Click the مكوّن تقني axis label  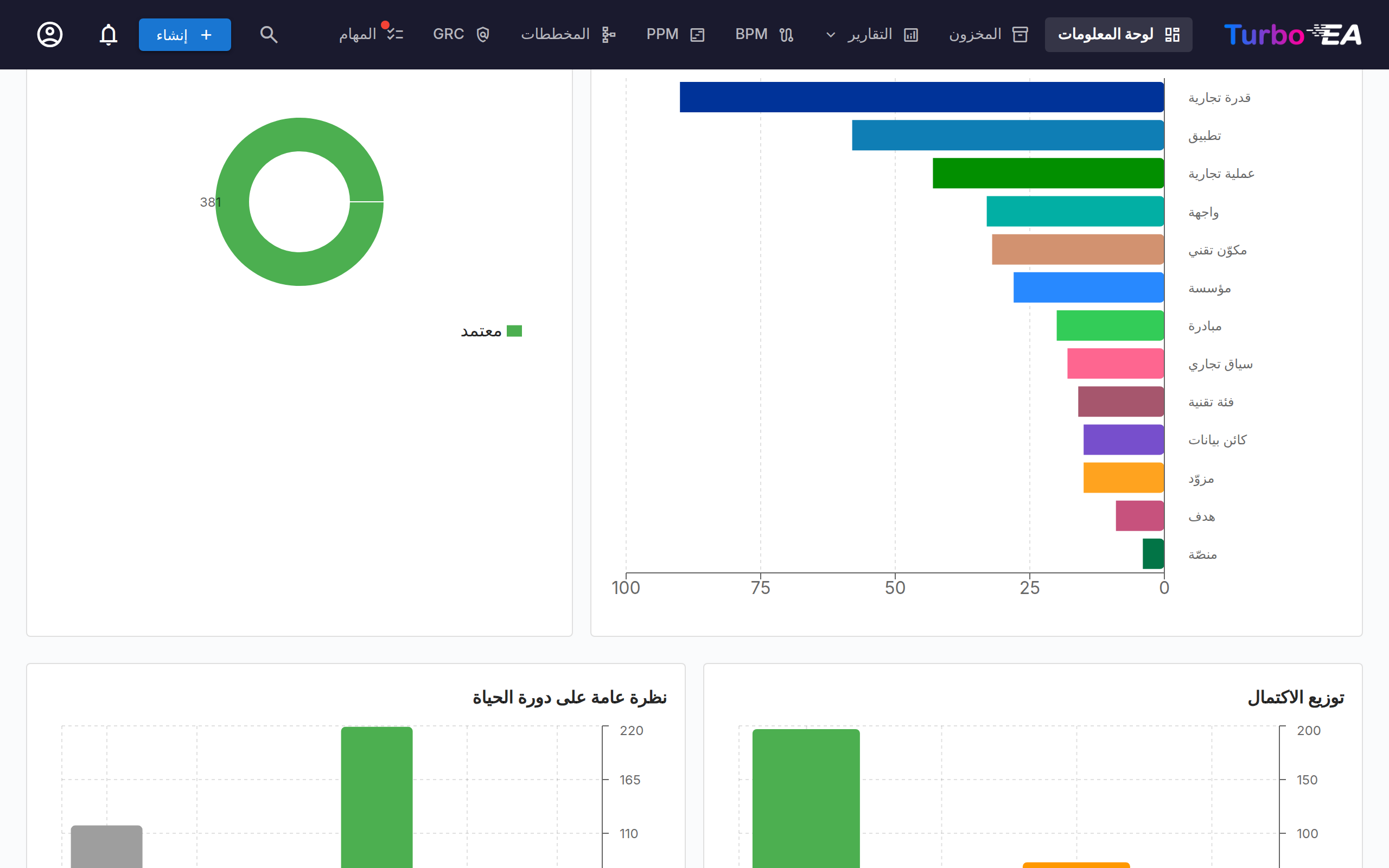(1217, 250)
